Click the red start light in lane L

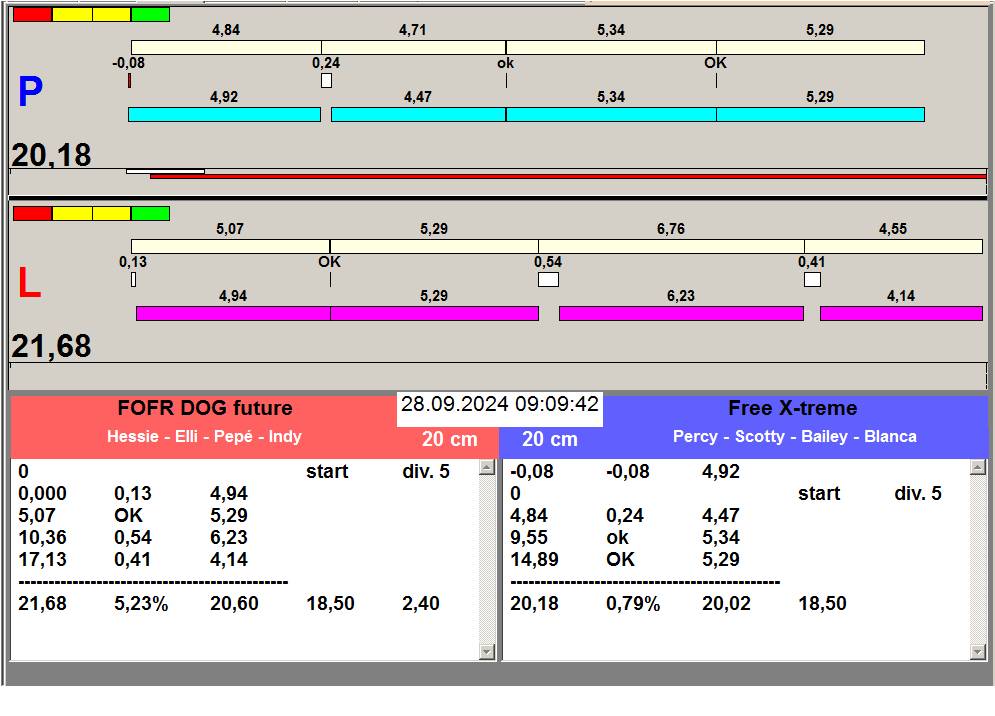32,213
